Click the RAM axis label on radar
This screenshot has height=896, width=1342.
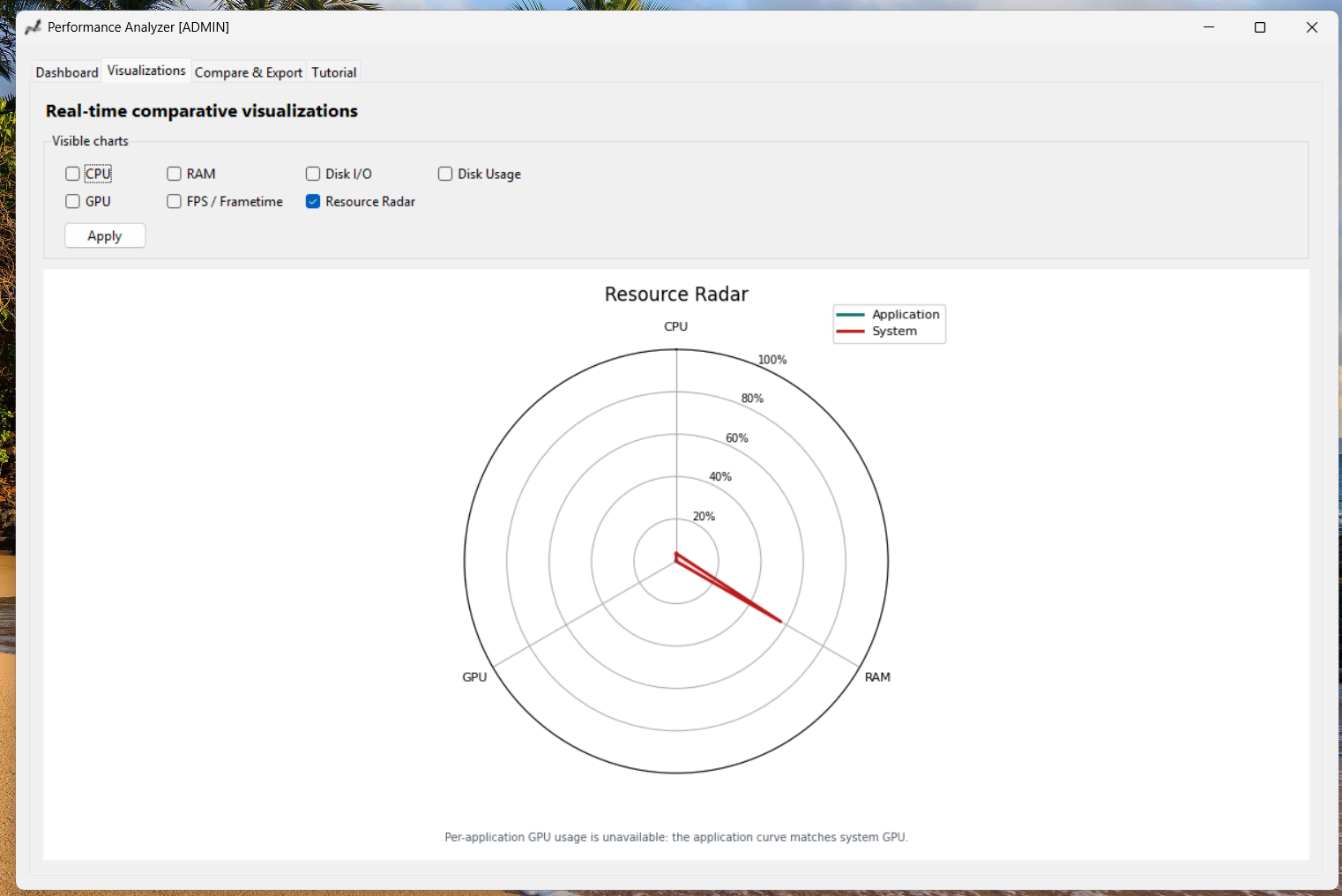877,677
